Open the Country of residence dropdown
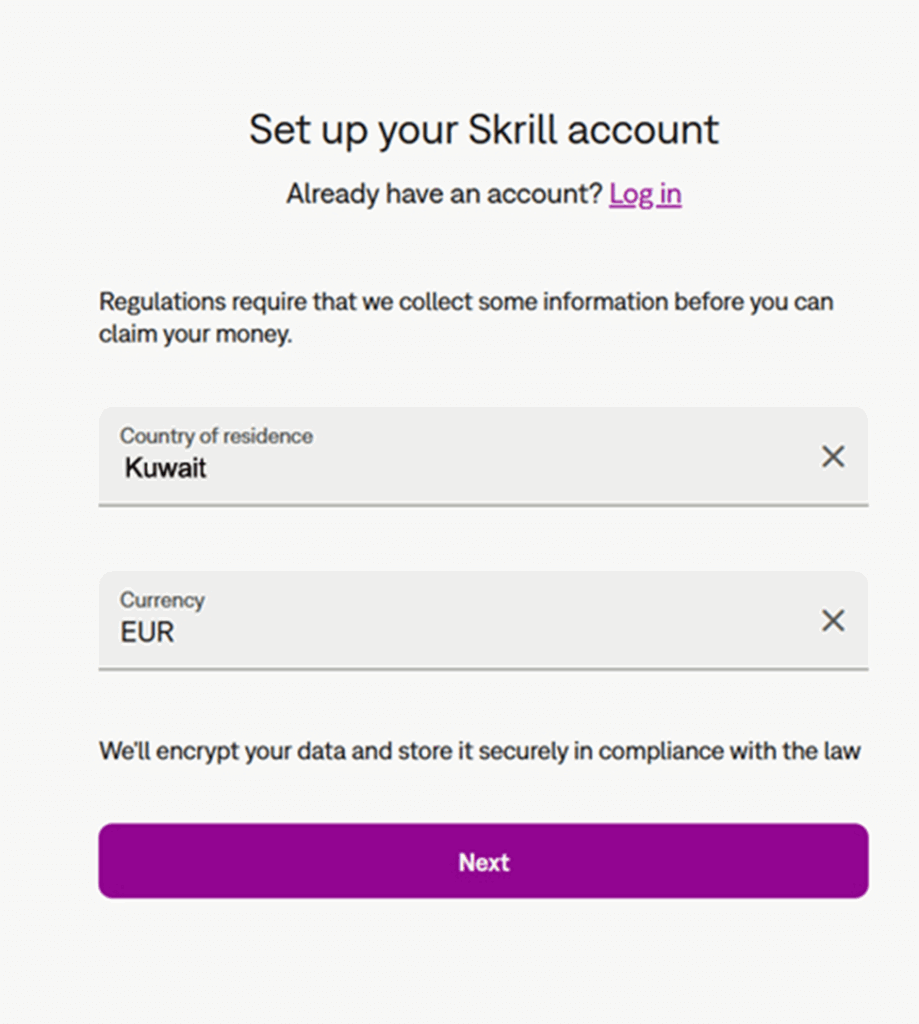The width and height of the screenshot is (919, 1024). [483, 456]
